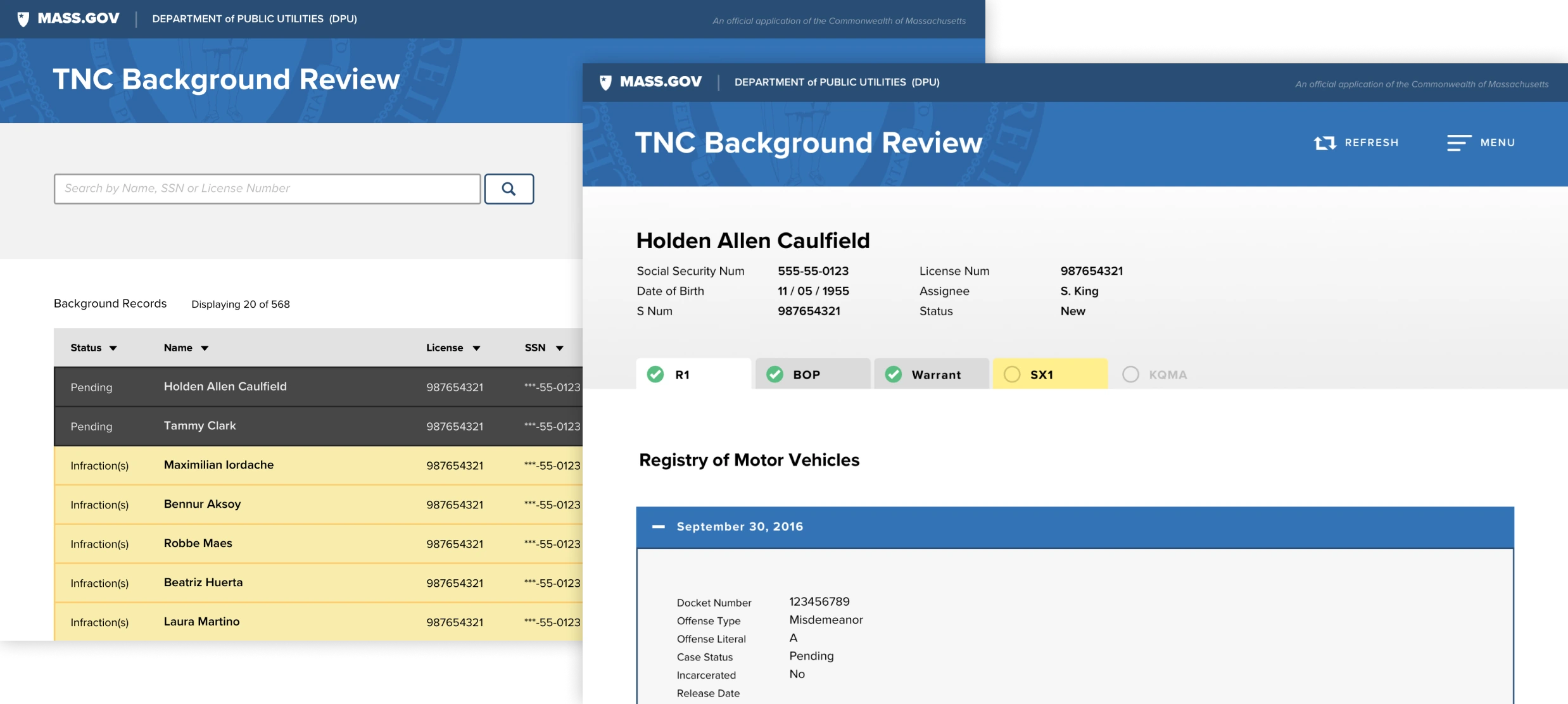Image resolution: width=1568 pixels, height=704 pixels.
Task: Select Beatriz Huerta row
Action: (318, 583)
